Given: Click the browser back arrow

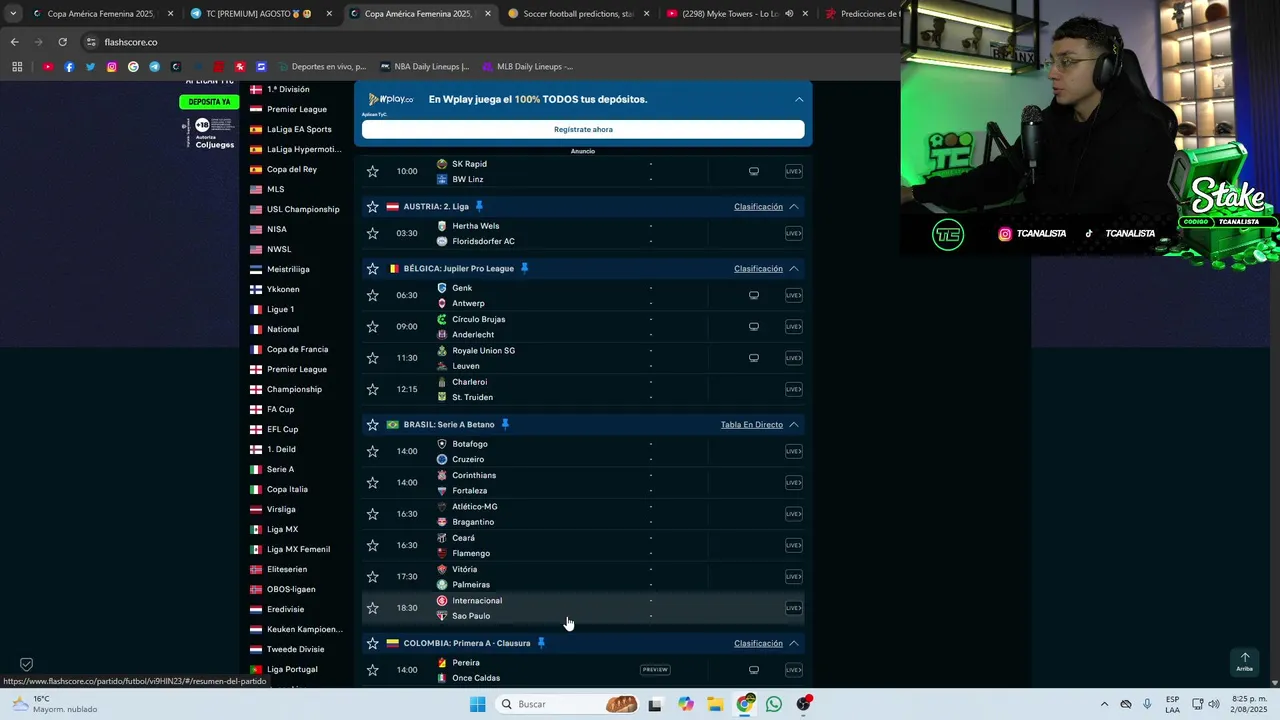Looking at the screenshot, I should [x=14, y=42].
